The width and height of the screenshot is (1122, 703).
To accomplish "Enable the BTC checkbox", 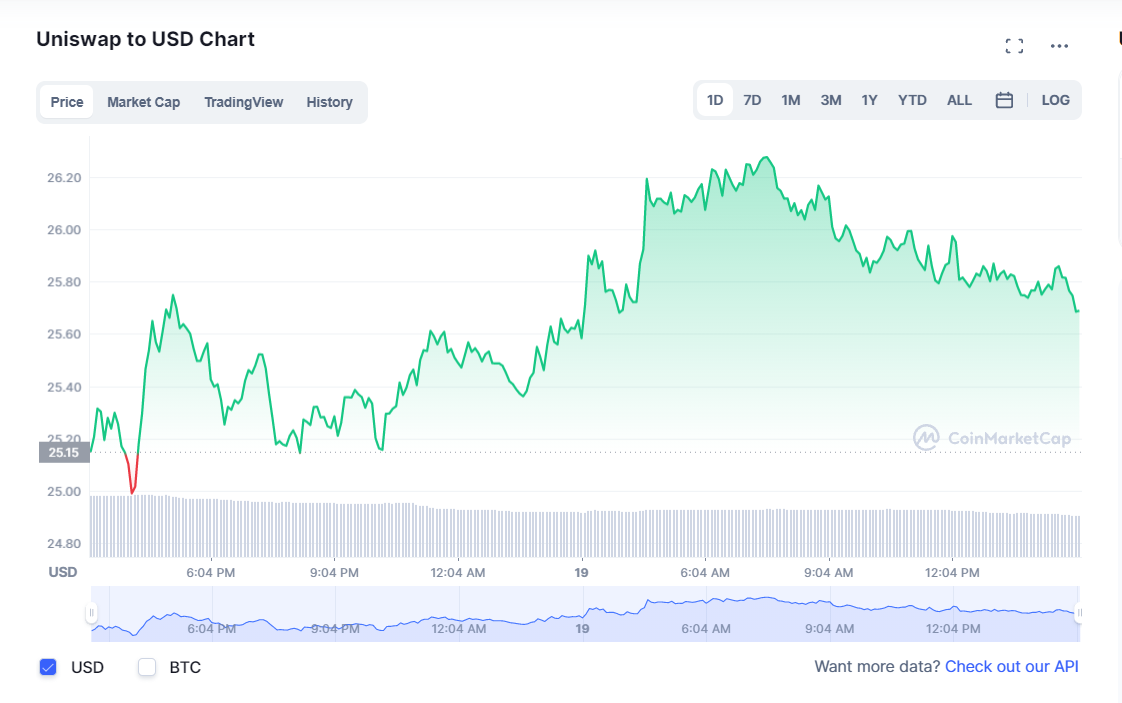I will pos(147,667).
